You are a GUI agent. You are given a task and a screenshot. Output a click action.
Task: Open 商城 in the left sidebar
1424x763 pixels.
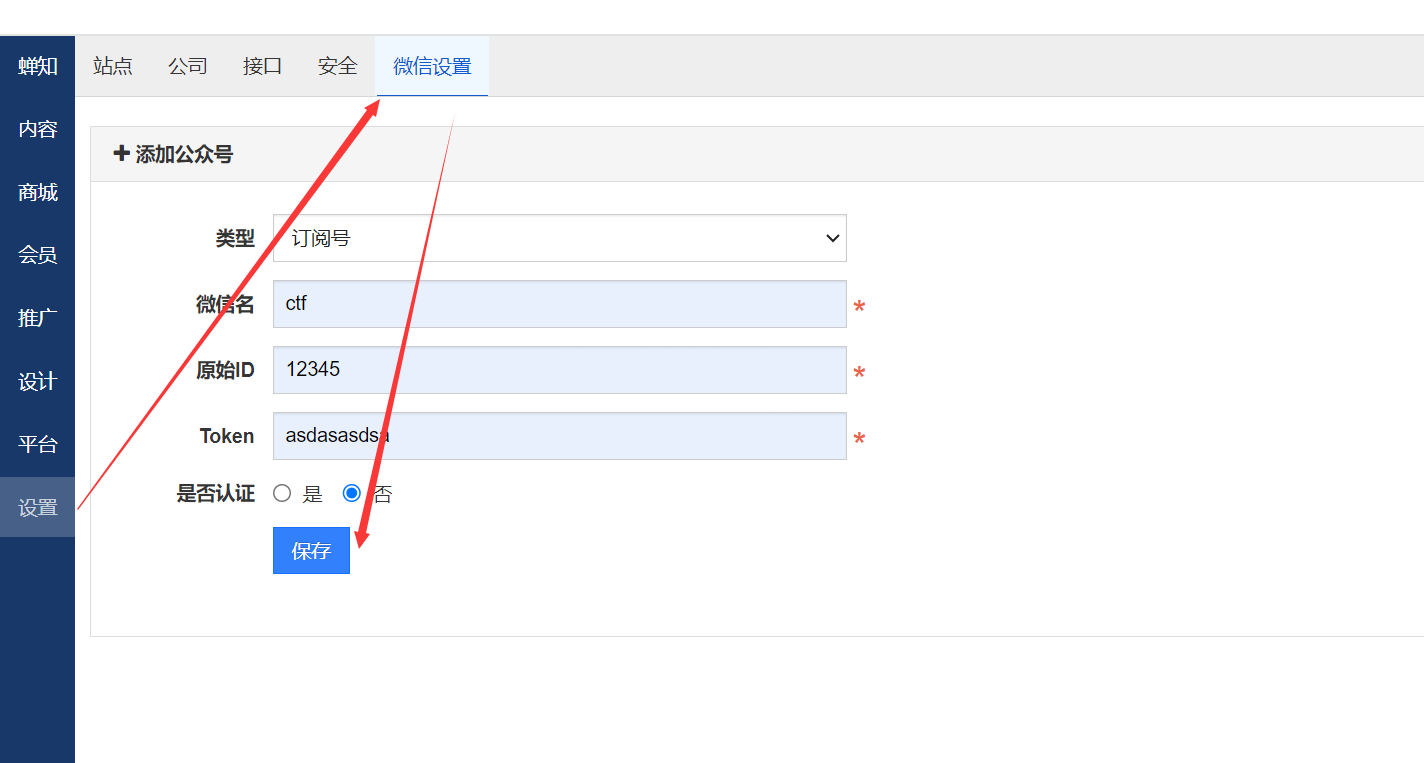[38, 192]
